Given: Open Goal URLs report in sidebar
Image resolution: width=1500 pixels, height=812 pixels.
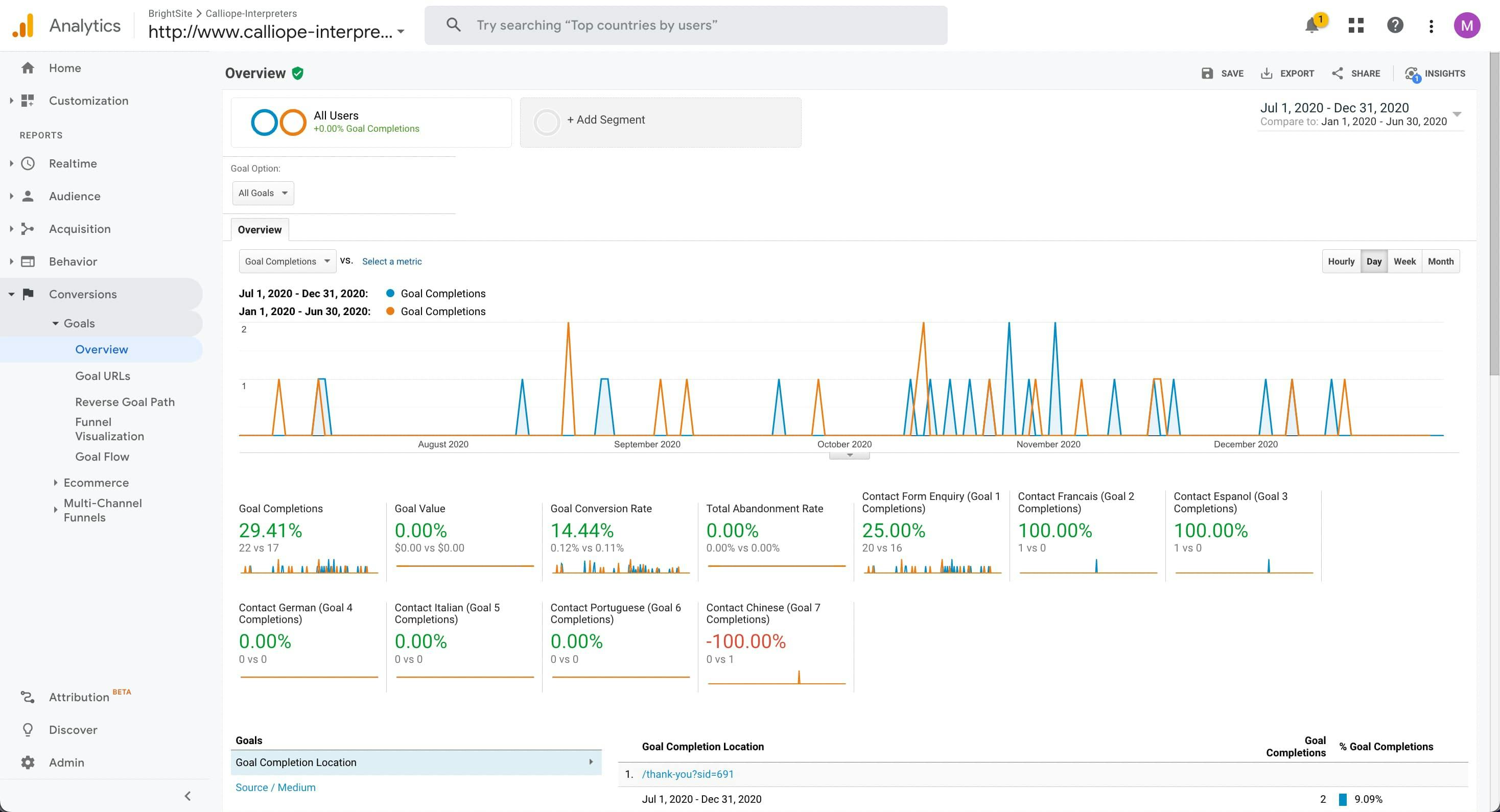Looking at the screenshot, I should tap(103, 376).
